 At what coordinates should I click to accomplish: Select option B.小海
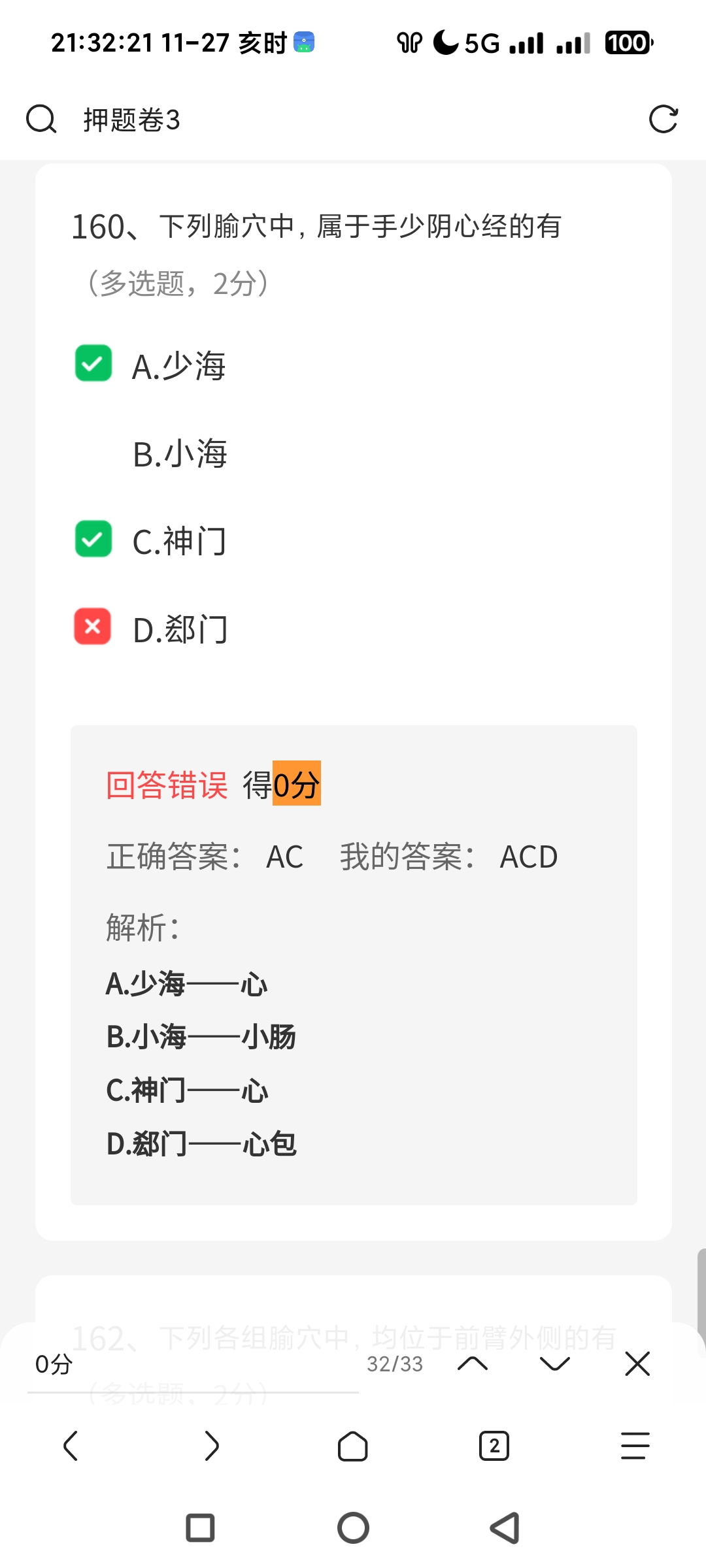[180, 453]
